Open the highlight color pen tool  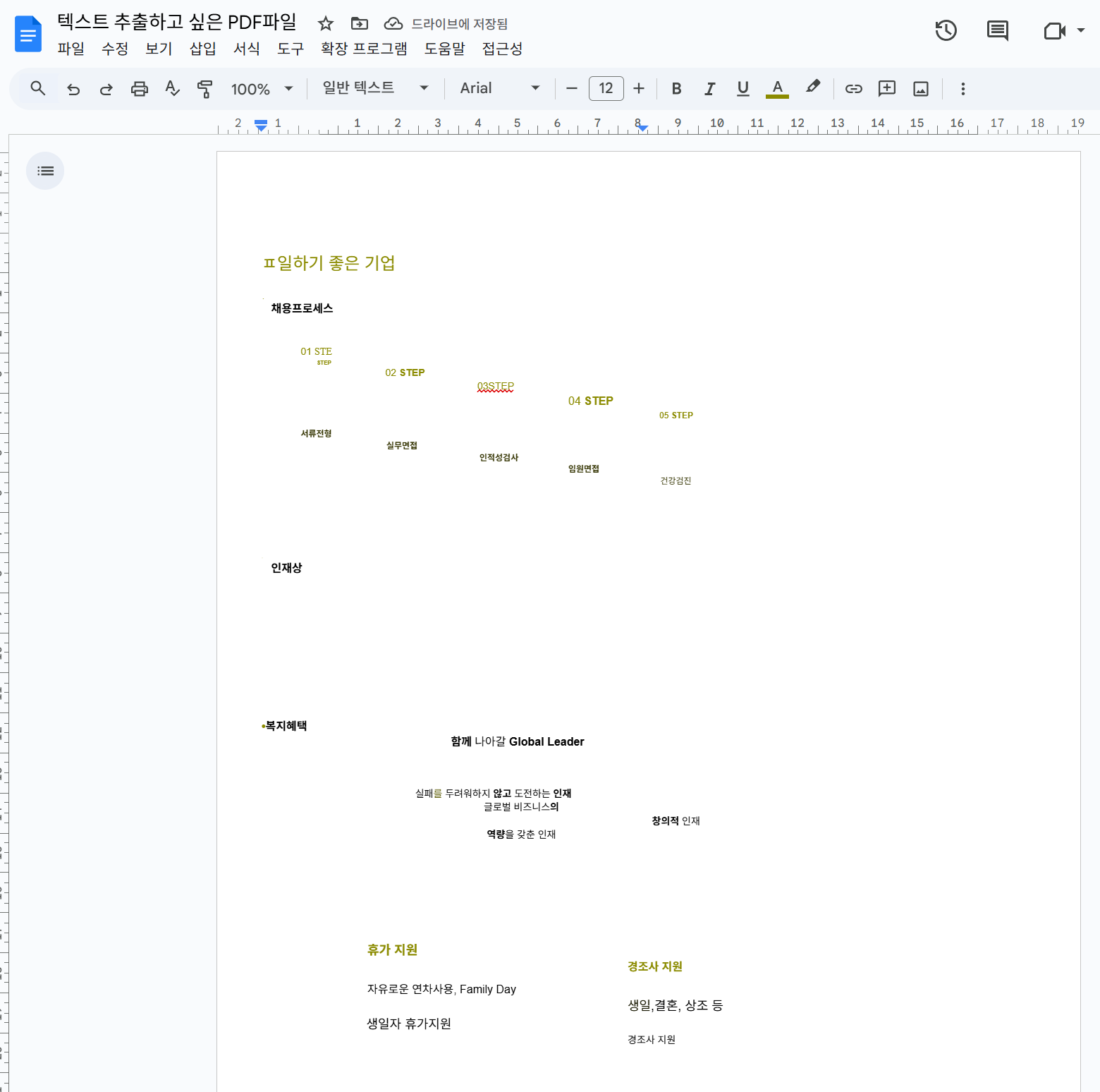pyautogui.click(x=812, y=87)
